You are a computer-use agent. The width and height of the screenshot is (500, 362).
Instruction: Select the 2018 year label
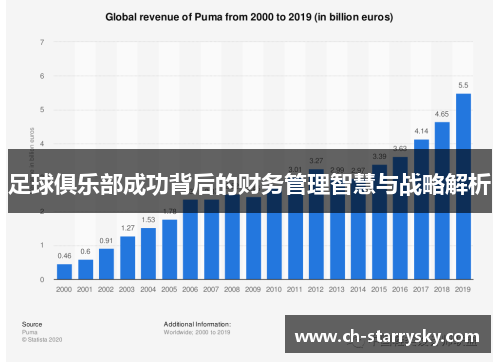coord(442,289)
